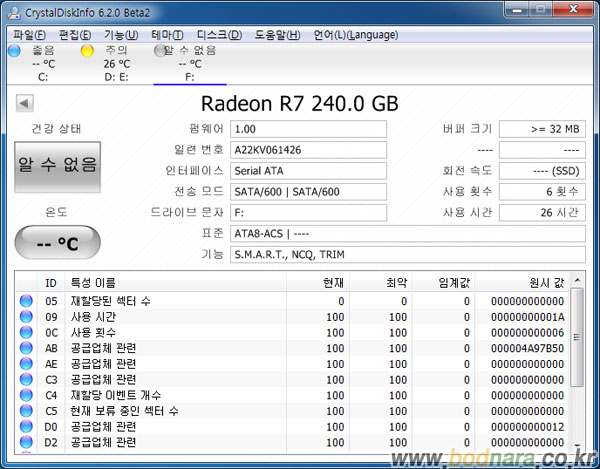Click status orb for attribute C5 row

point(26,411)
